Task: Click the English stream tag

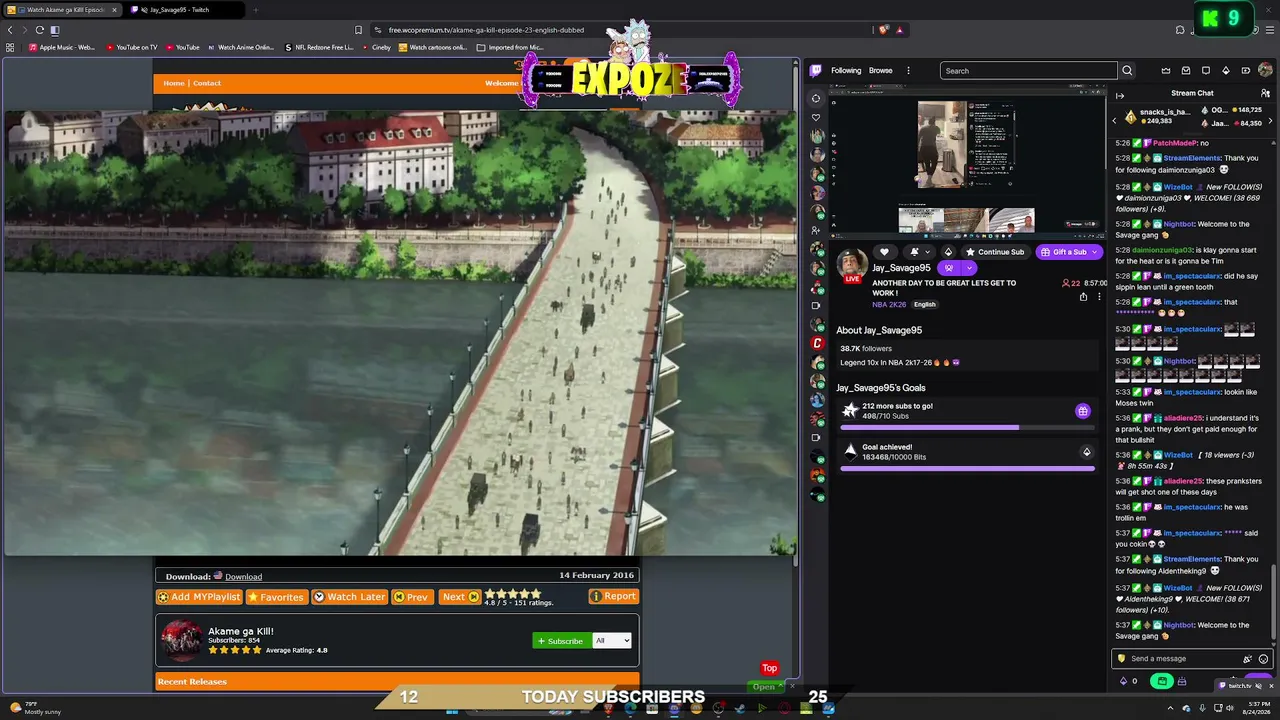Action: (925, 305)
